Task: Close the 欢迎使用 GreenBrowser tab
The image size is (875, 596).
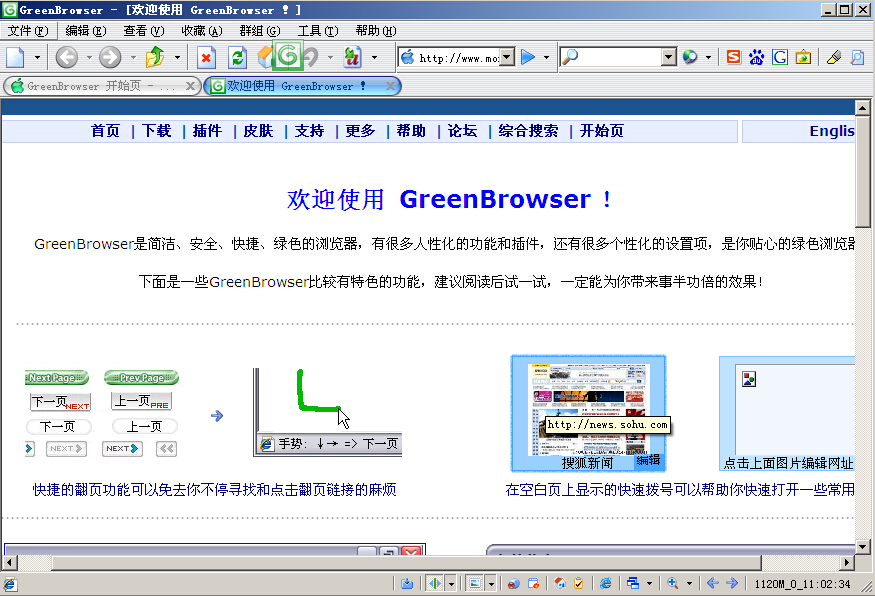Action: 391,86
